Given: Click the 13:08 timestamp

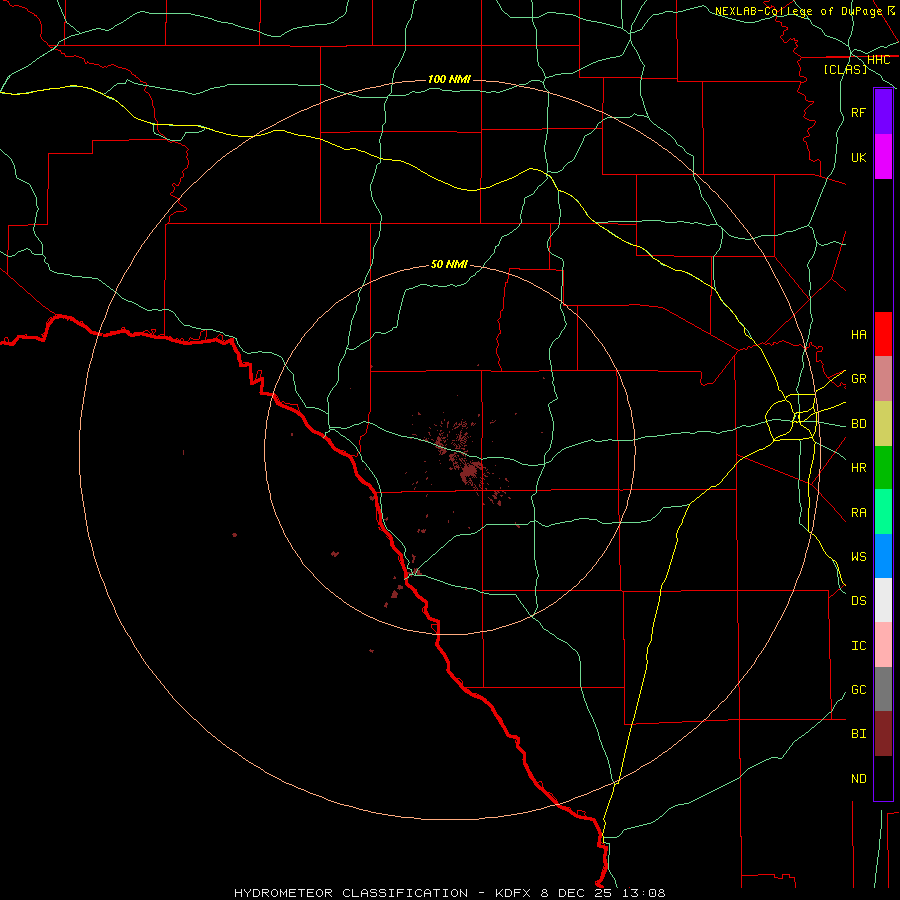Looking at the screenshot, I should (643, 893).
